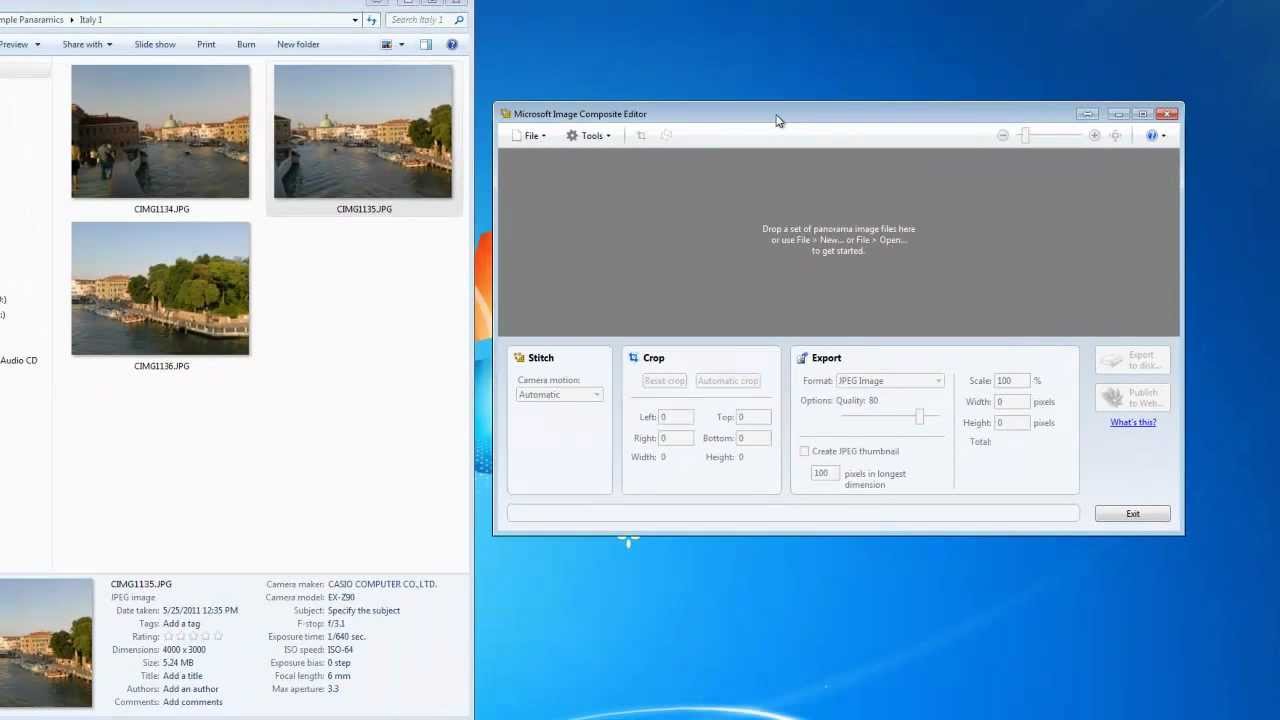1280x720 pixels.
Task: Click the zoom out minus icon
Action: tap(1003, 136)
